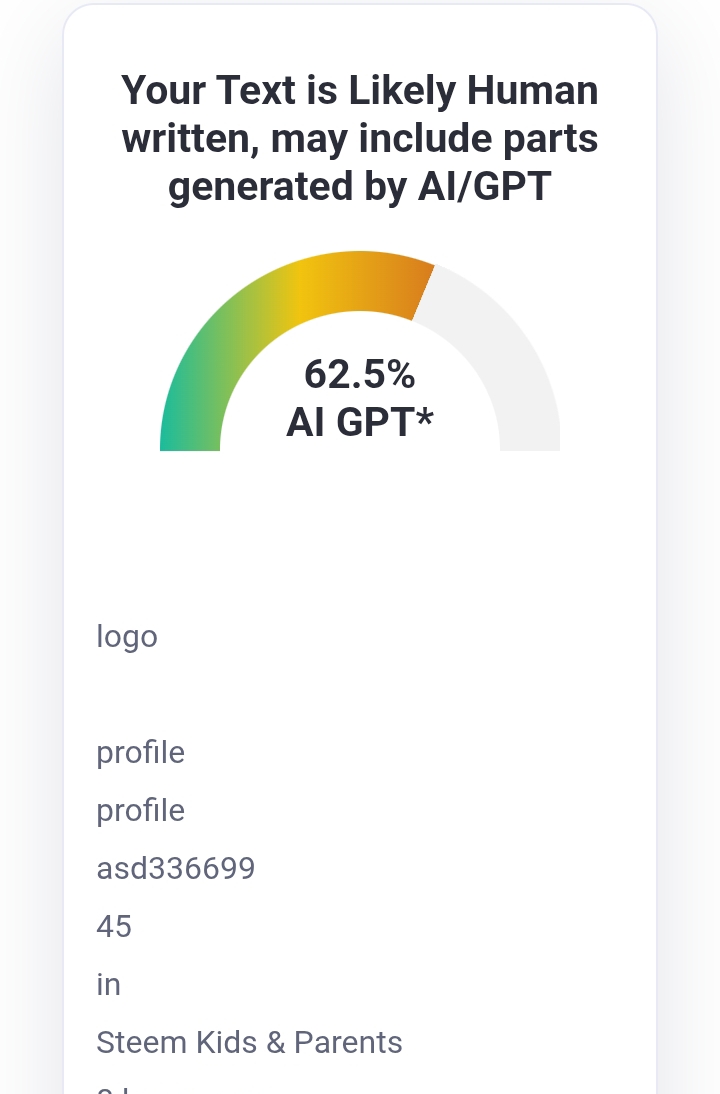
Task: Click the "logo" text line
Action: [x=127, y=637]
